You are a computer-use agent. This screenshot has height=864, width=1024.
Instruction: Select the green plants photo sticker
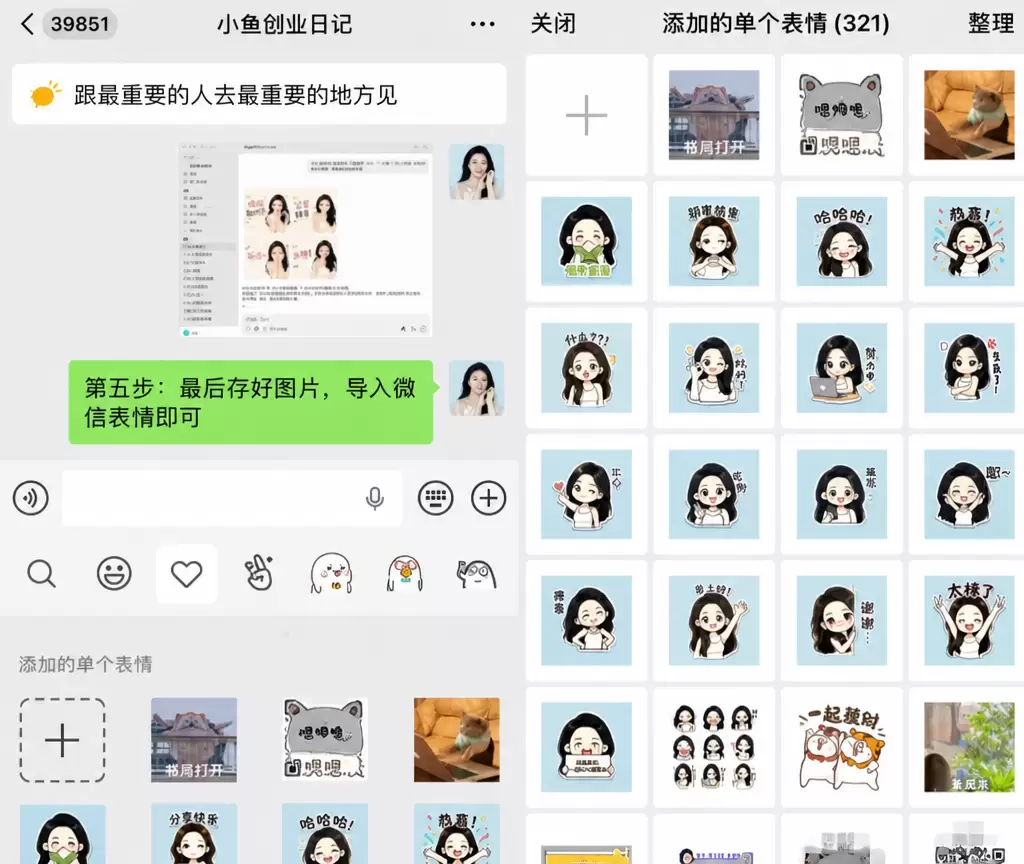pos(969,747)
